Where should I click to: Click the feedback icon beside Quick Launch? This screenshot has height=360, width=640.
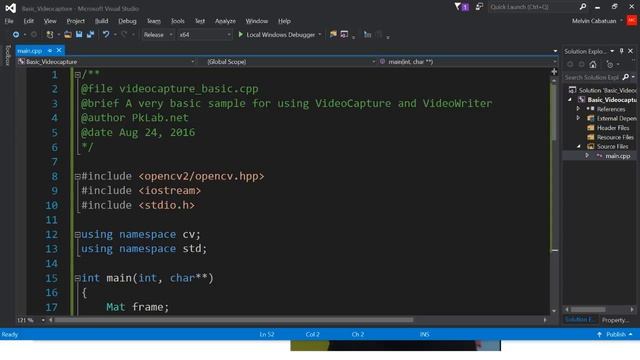tap(479, 7)
